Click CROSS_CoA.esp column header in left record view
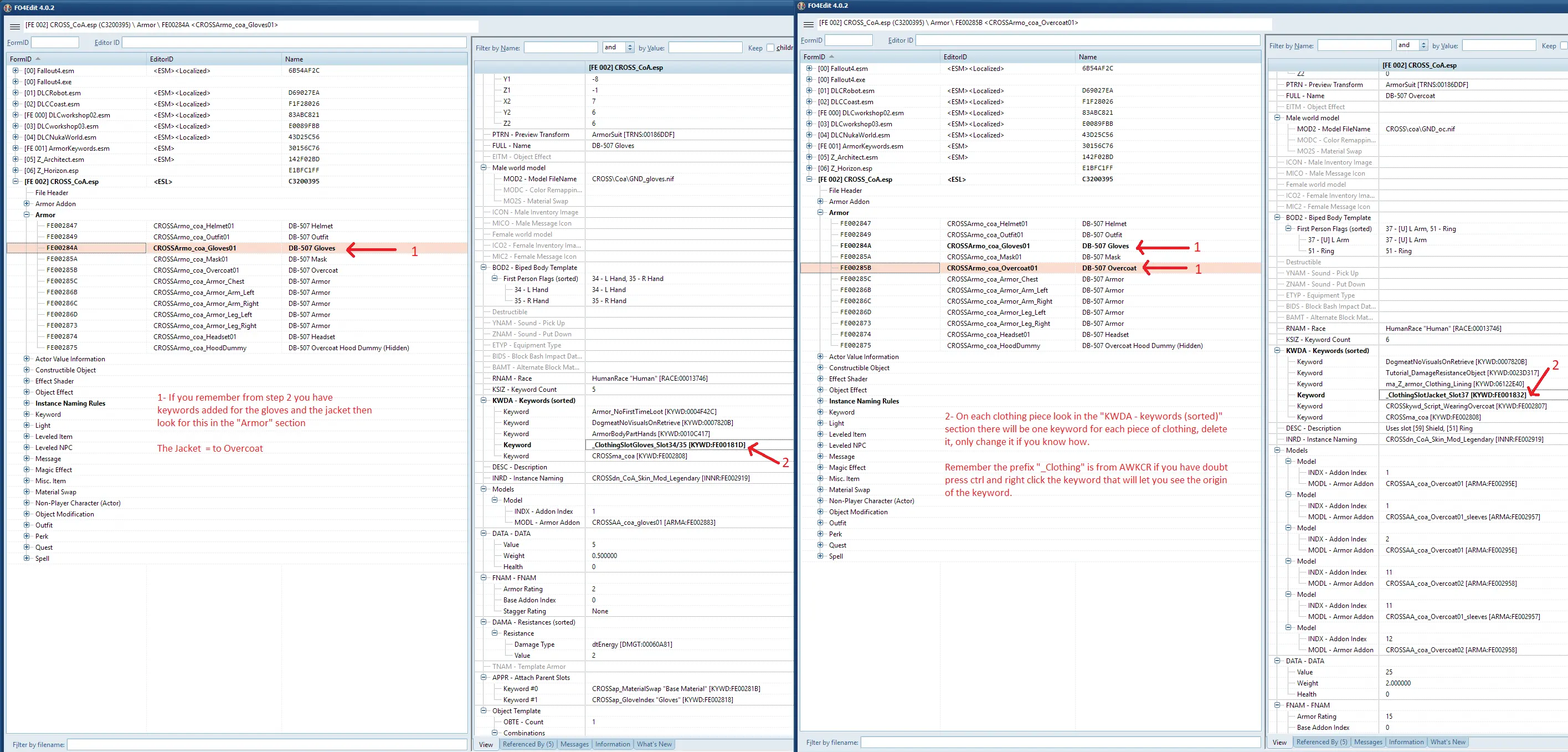1568x752 pixels. pos(689,68)
